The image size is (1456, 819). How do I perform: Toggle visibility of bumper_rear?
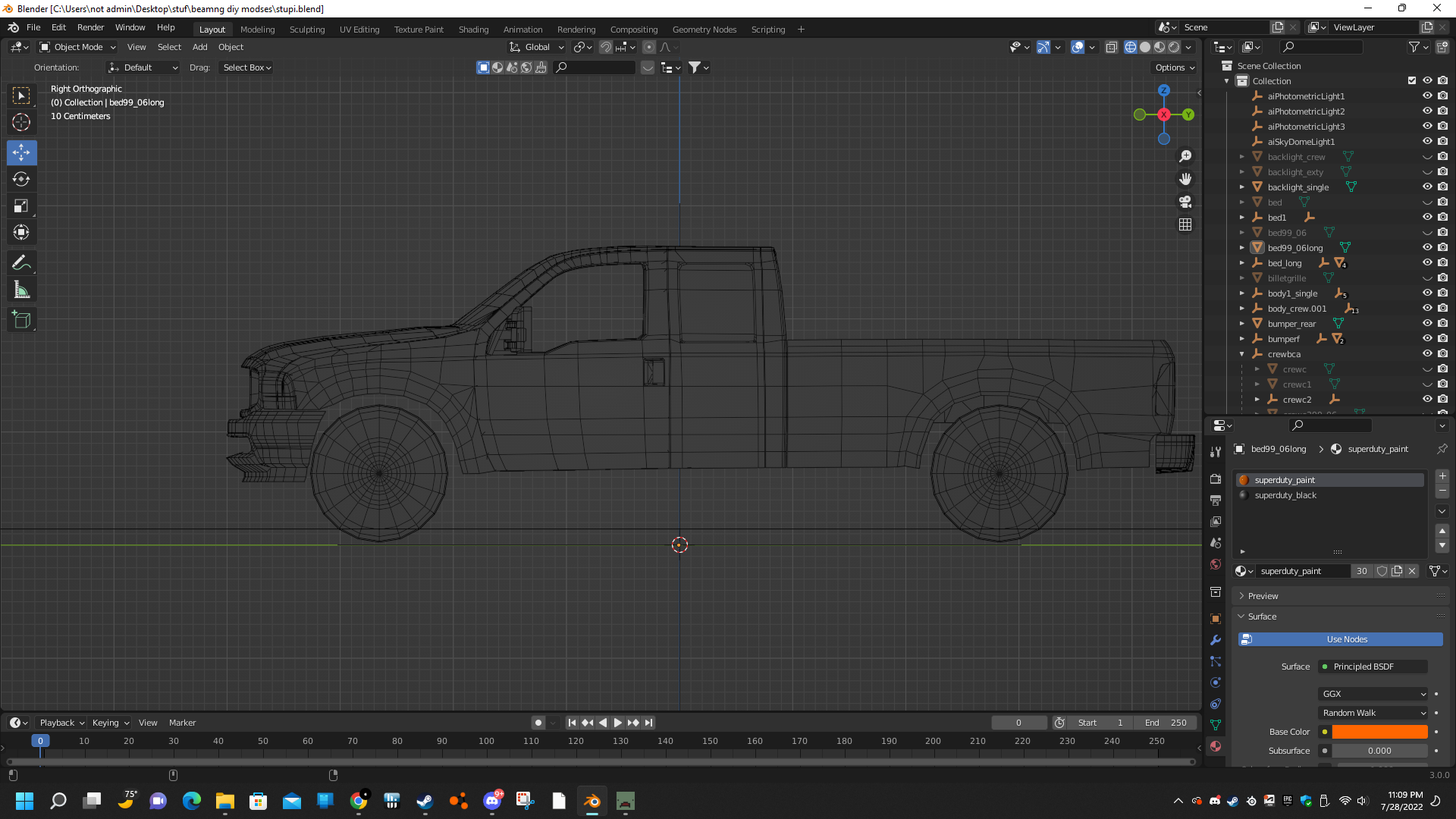[x=1426, y=323]
